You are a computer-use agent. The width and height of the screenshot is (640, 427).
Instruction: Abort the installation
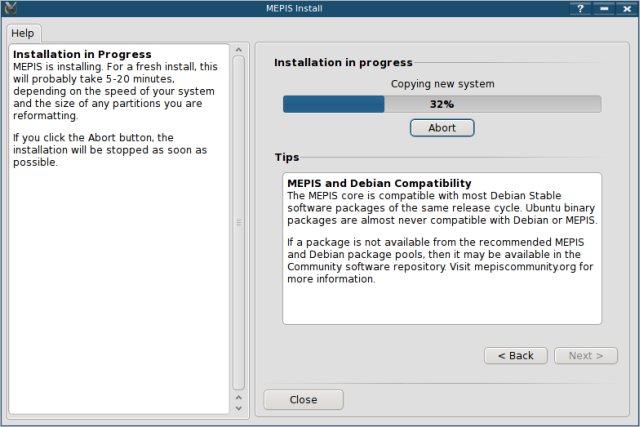pyautogui.click(x=441, y=128)
